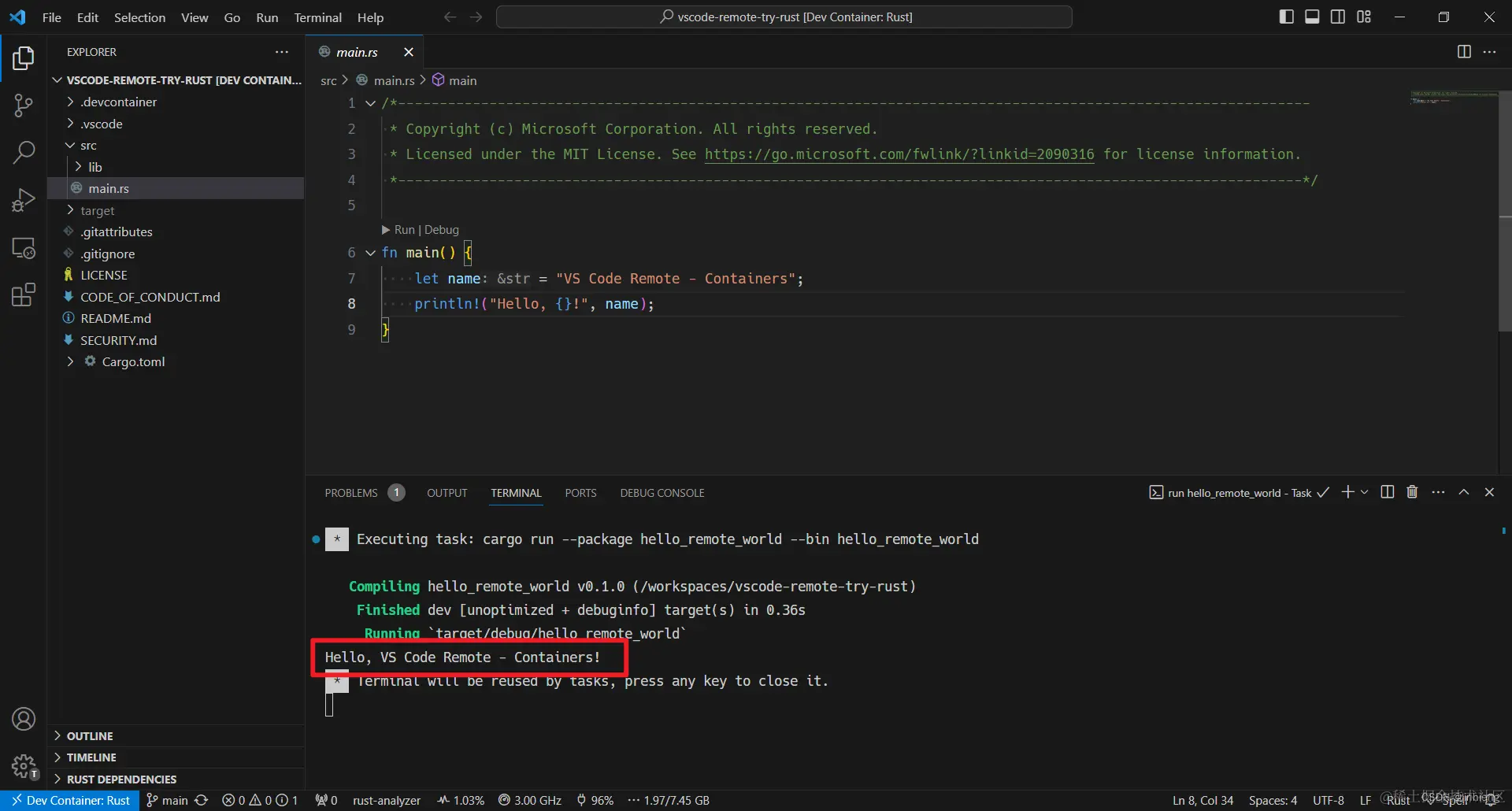Toggle the secondary side bar layout button
Screen dimensions: 1512x811
[x=1338, y=17]
